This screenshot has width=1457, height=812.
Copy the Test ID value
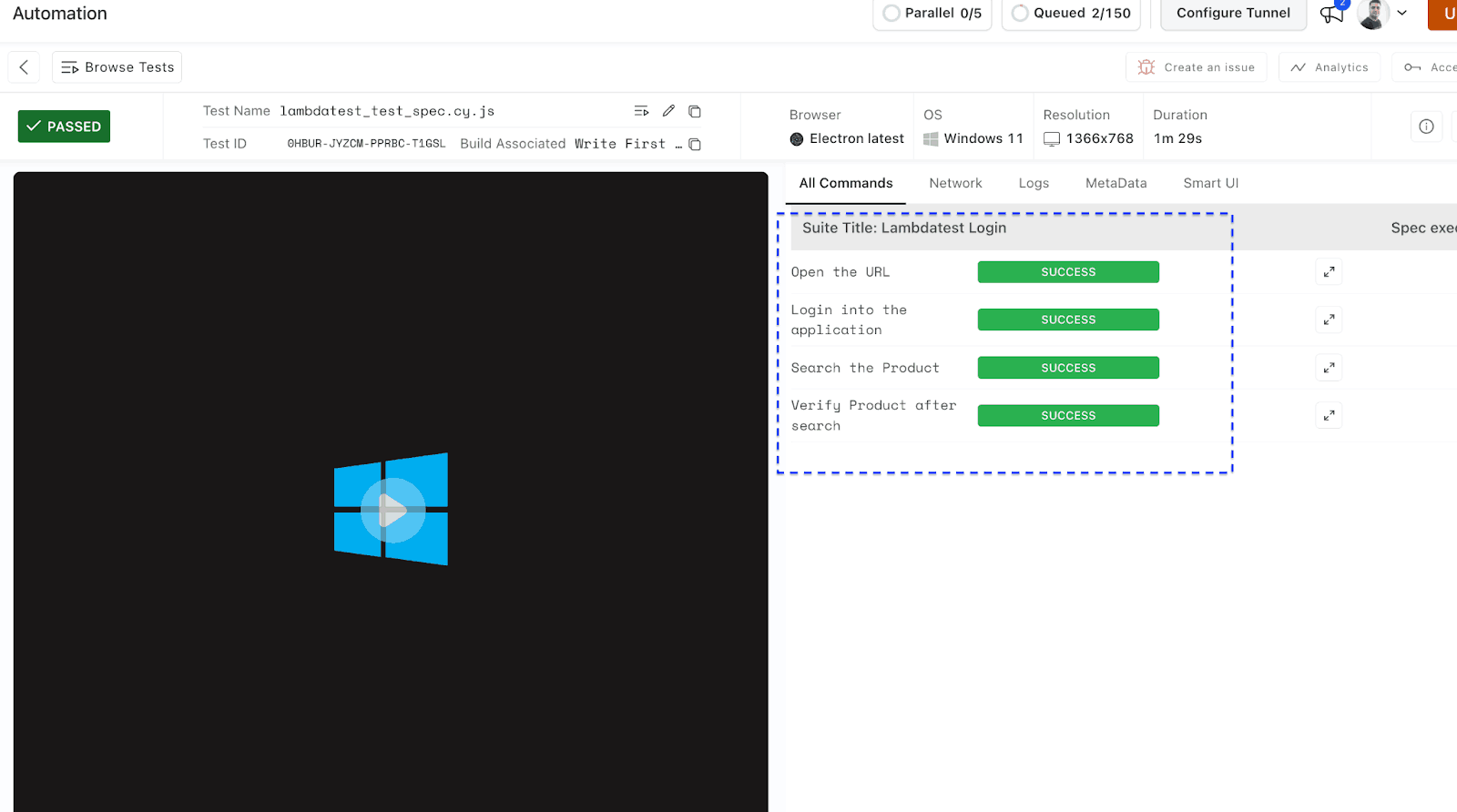click(695, 144)
